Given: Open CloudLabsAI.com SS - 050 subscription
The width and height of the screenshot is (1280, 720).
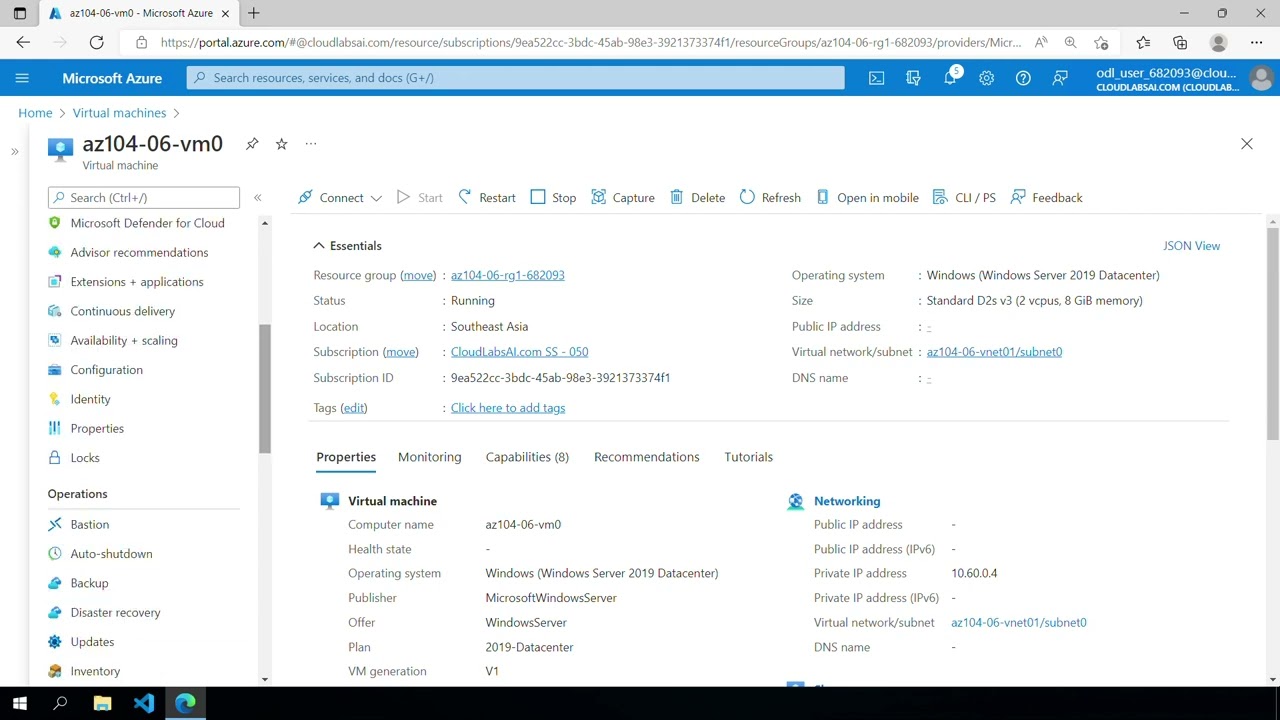Looking at the screenshot, I should click(x=519, y=352).
